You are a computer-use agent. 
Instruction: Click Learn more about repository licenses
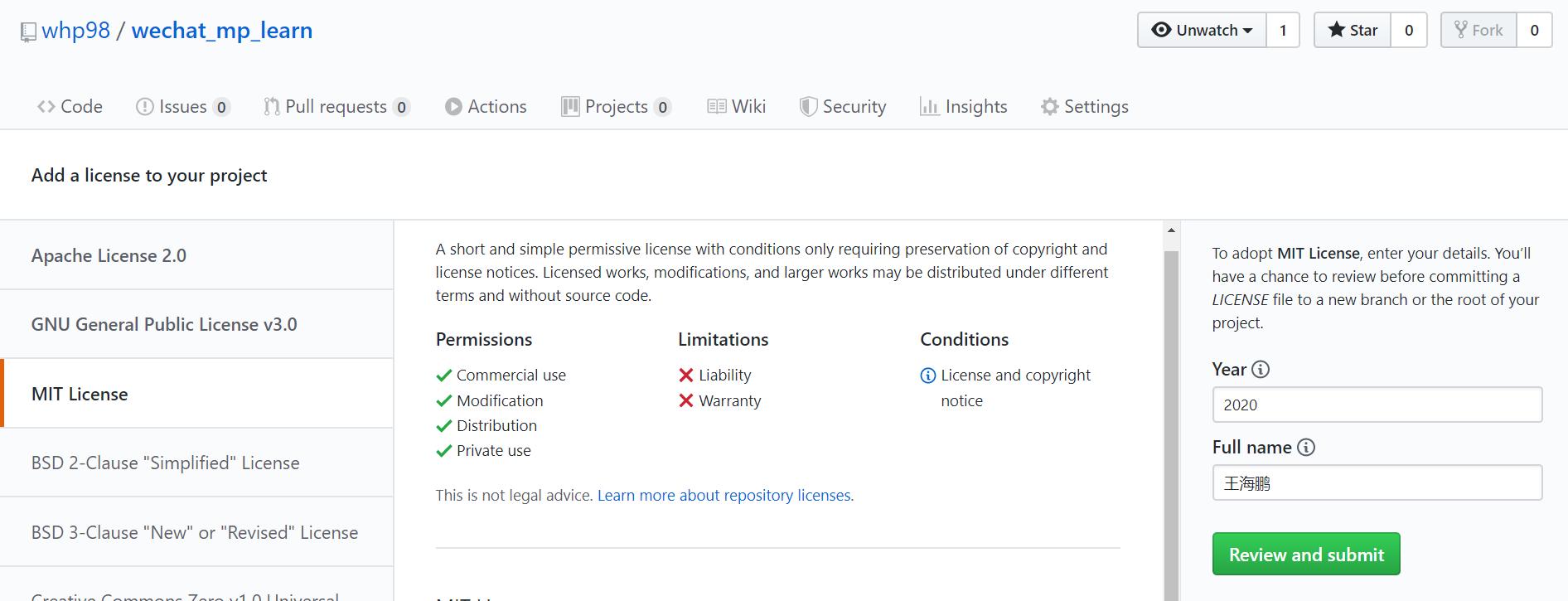(725, 495)
